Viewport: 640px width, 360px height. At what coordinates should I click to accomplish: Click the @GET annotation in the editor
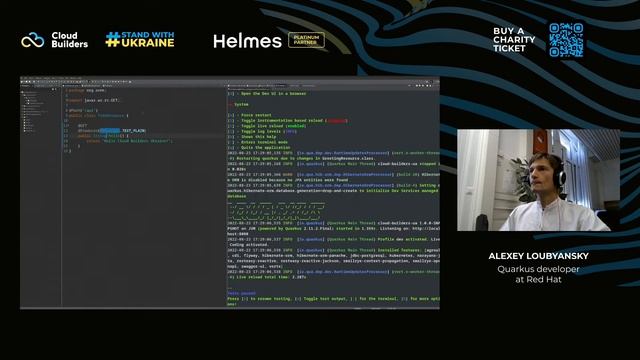[82, 126]
